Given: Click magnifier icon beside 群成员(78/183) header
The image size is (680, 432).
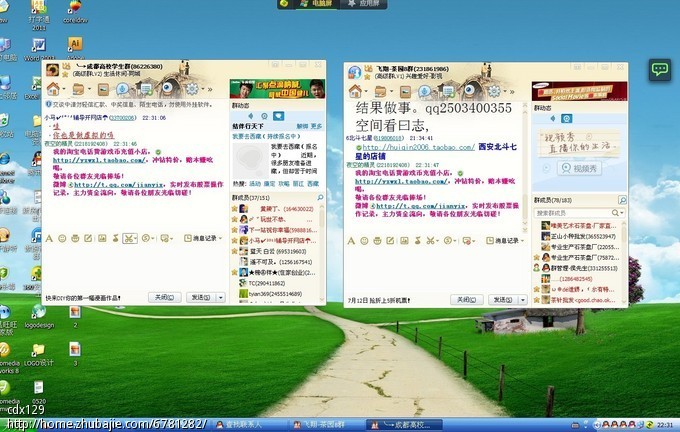Looking at the screenshot, I should tap(622, 200).
